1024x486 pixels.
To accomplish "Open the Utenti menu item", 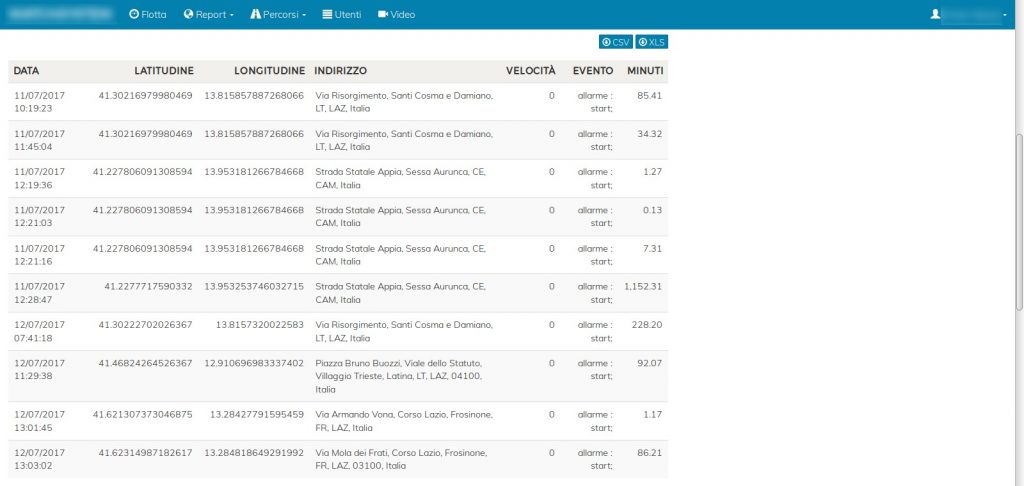I will click(x=347, y=15).
